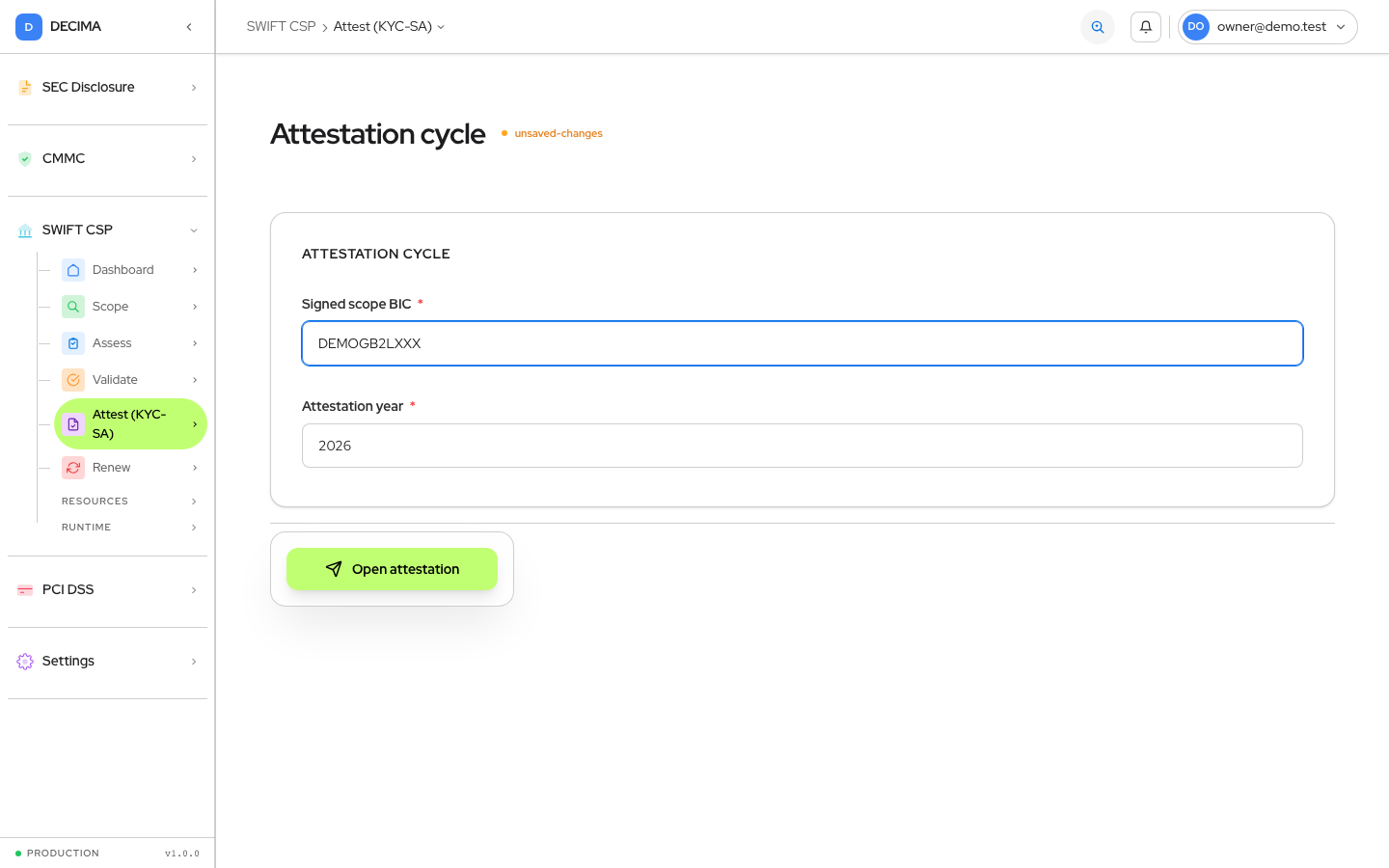The image size is (1389, 868).
Task: Select the Renew nav item
Action: click(x=130, y=468)
